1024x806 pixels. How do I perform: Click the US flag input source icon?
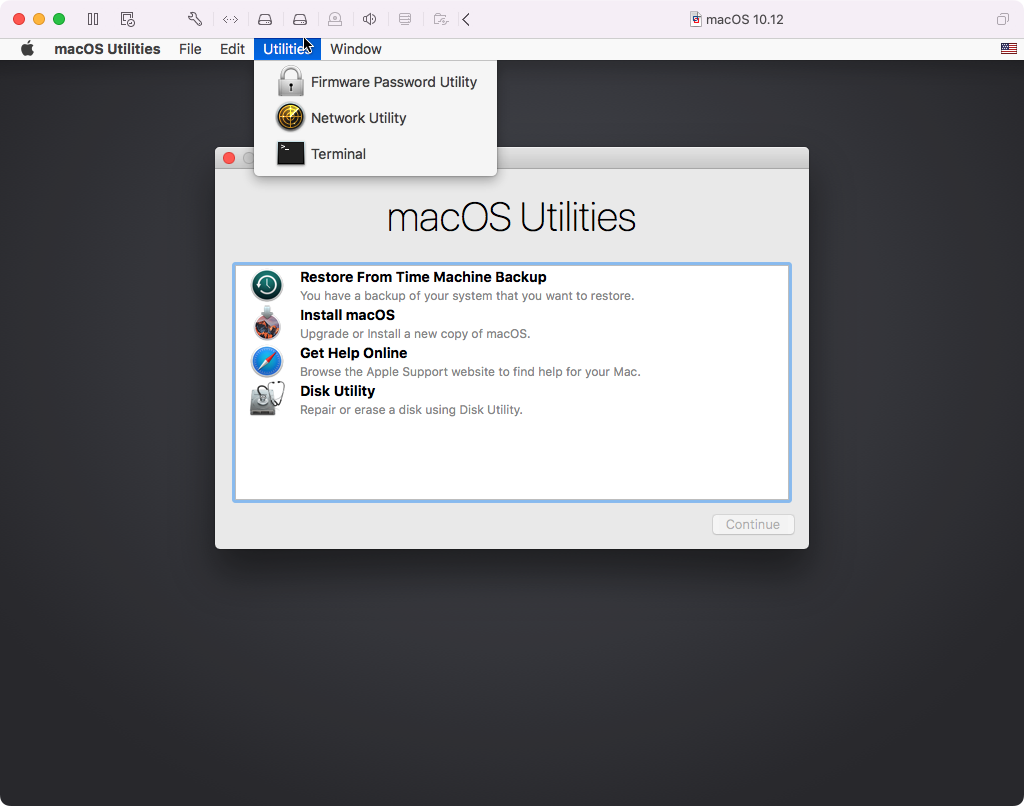click(x=1009, y=48)
